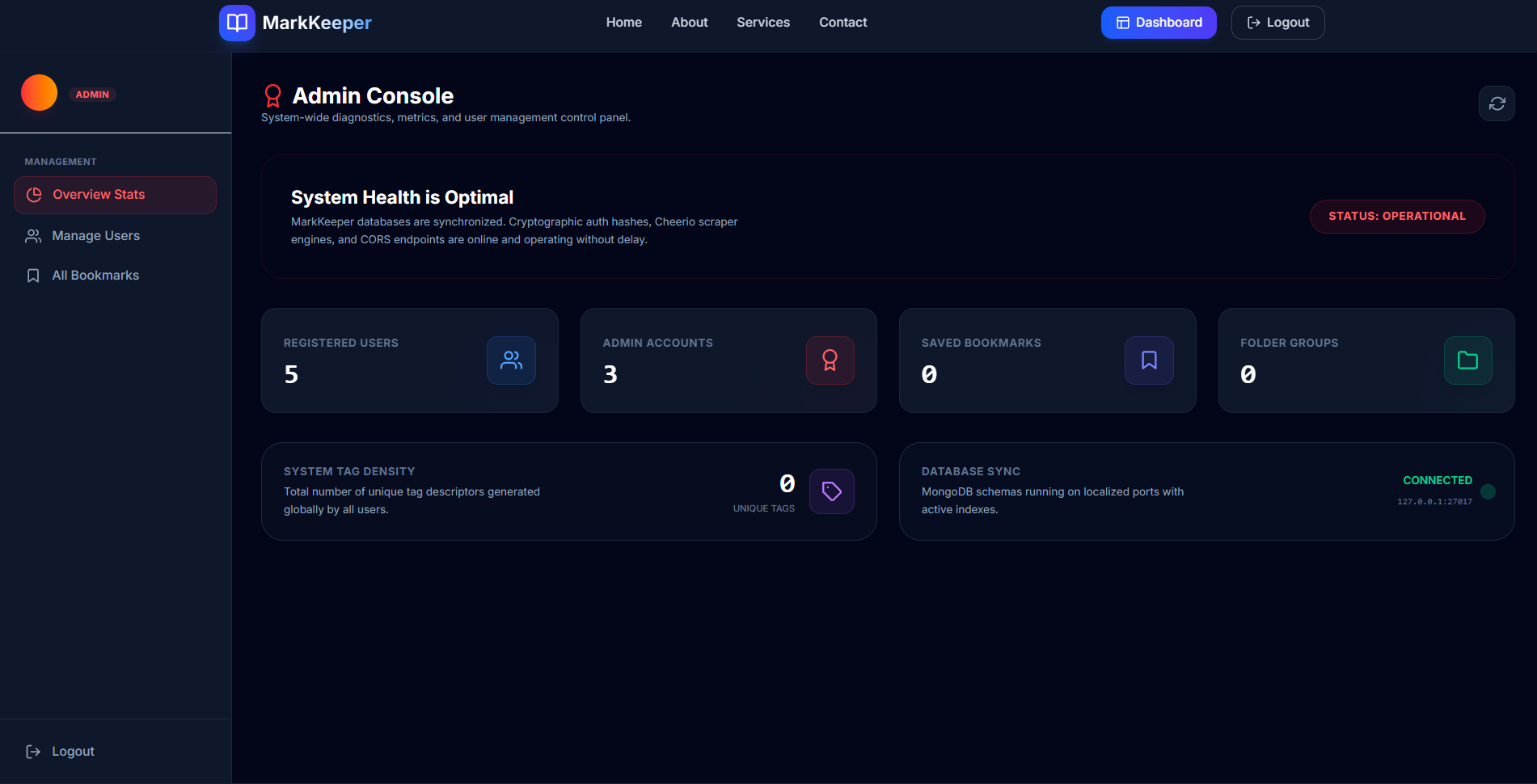The image size is (1537, 784).
Task: Select the Folder Groups count 0
Action: coord(1248,374)
